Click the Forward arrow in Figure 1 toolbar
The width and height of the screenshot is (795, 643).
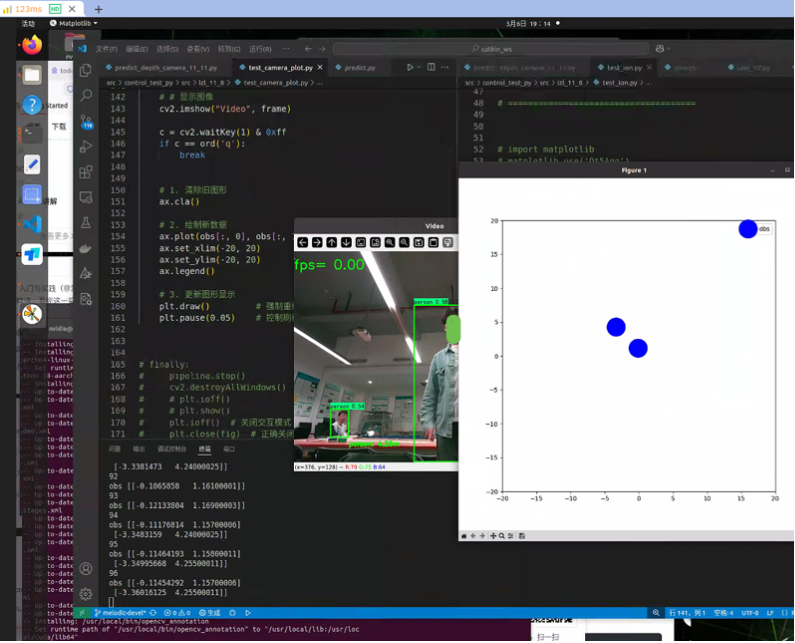pos(482,536)
